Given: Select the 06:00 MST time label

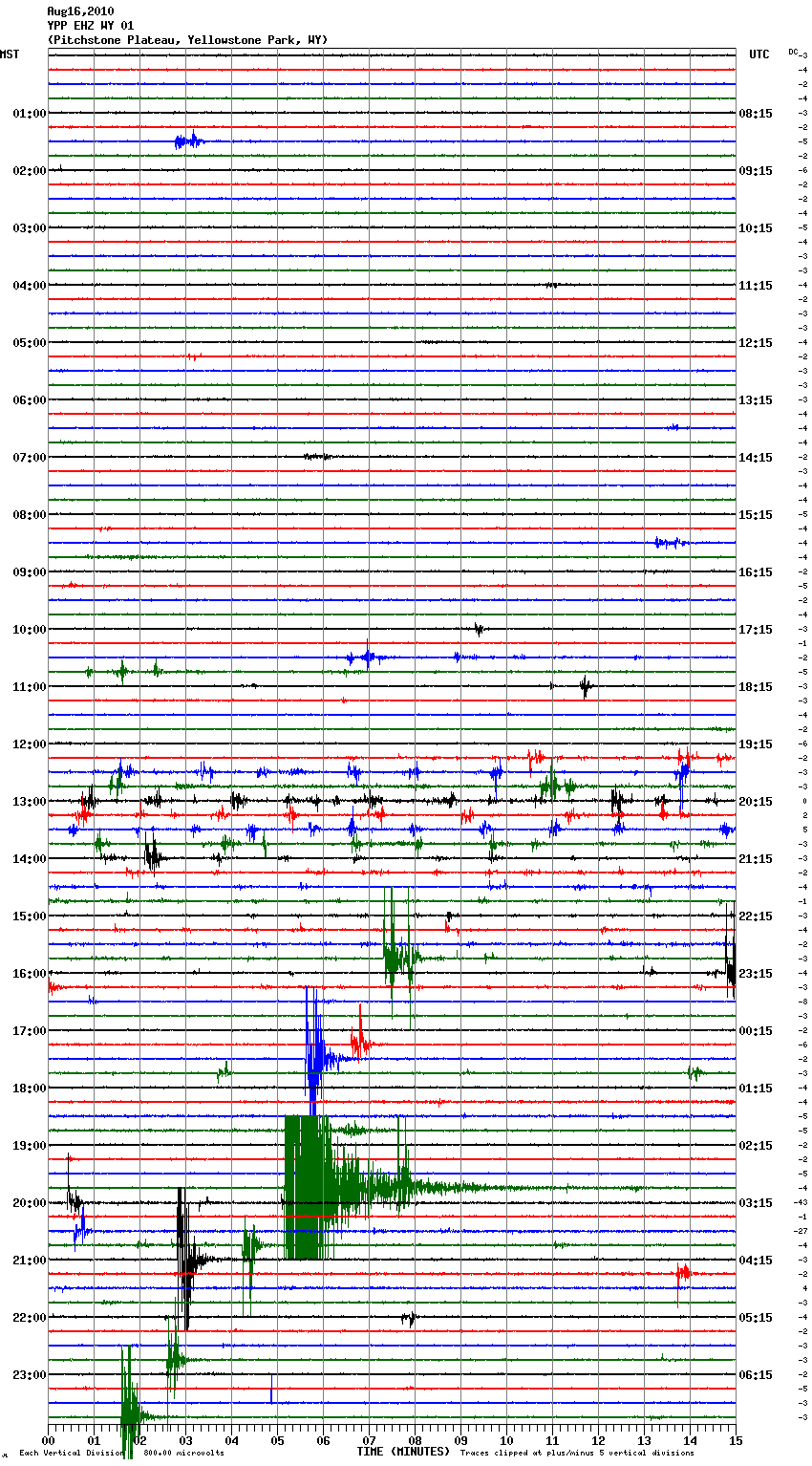Looking at the screenshot, I should (x=30, y=400).
